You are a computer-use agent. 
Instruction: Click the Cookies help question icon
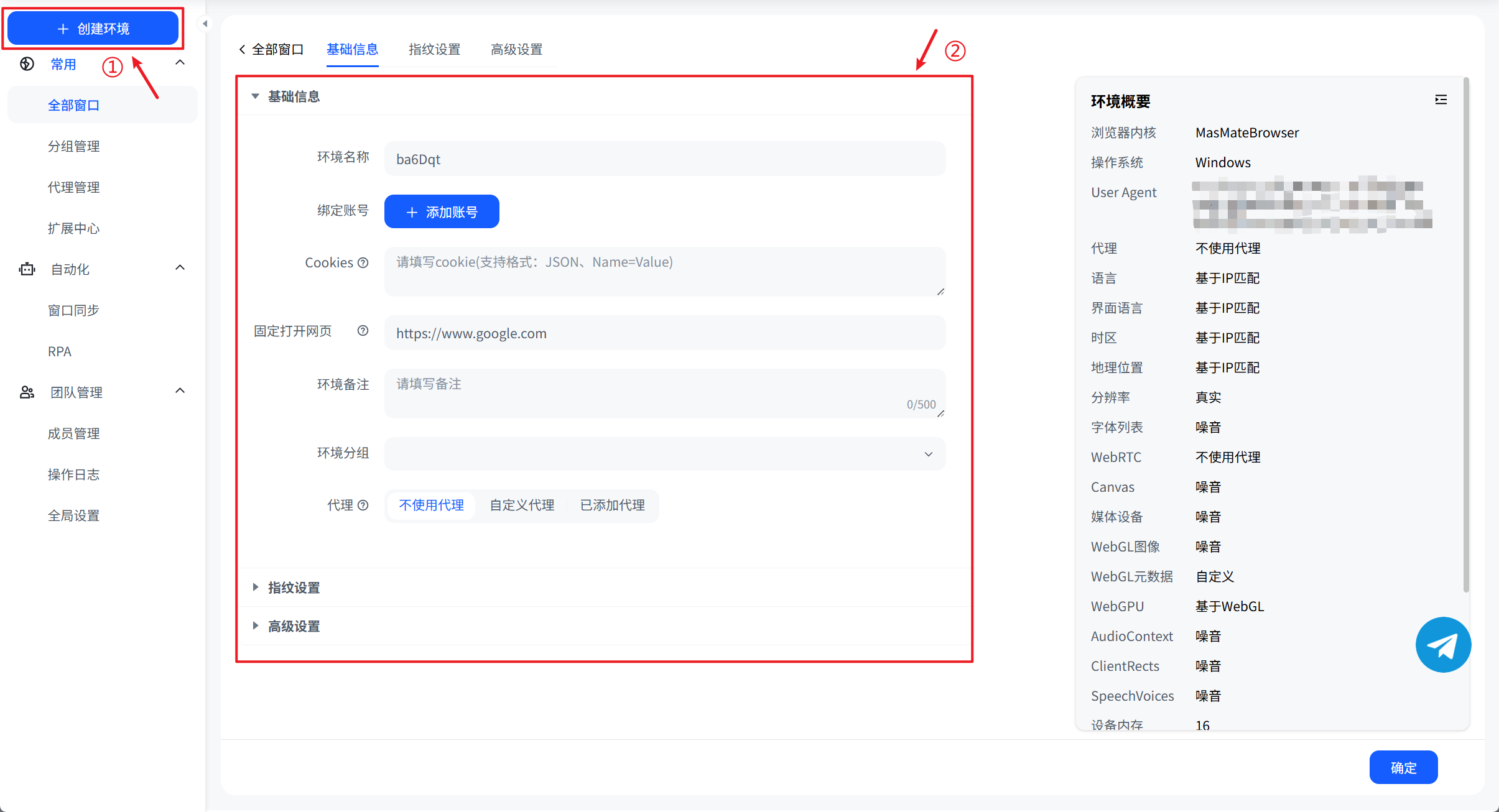tap(363, 262)
